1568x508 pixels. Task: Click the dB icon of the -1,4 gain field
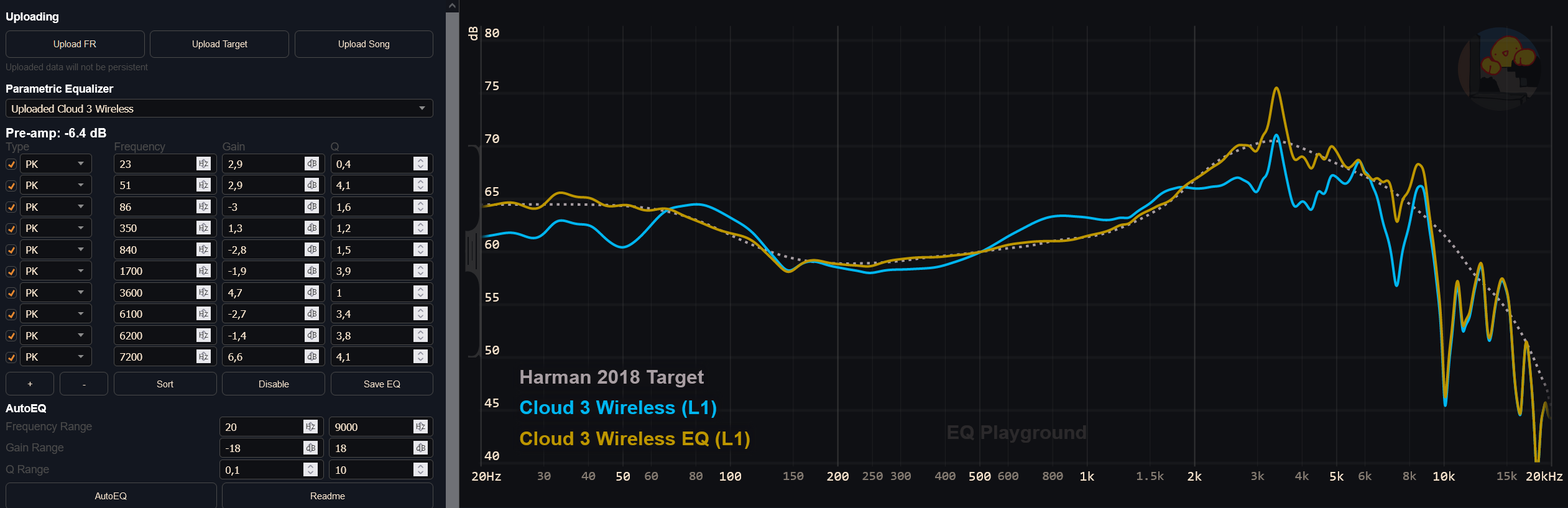coord(312,335)
